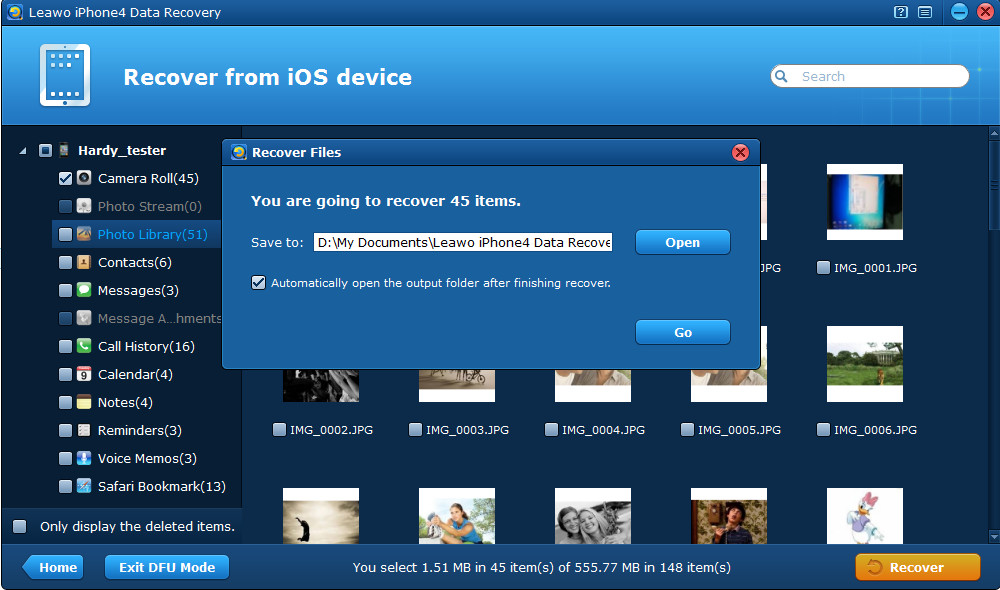Click the Voice Memos microphone icon
Viewport: 1000px width, 590px height.
tap(84, 458)
